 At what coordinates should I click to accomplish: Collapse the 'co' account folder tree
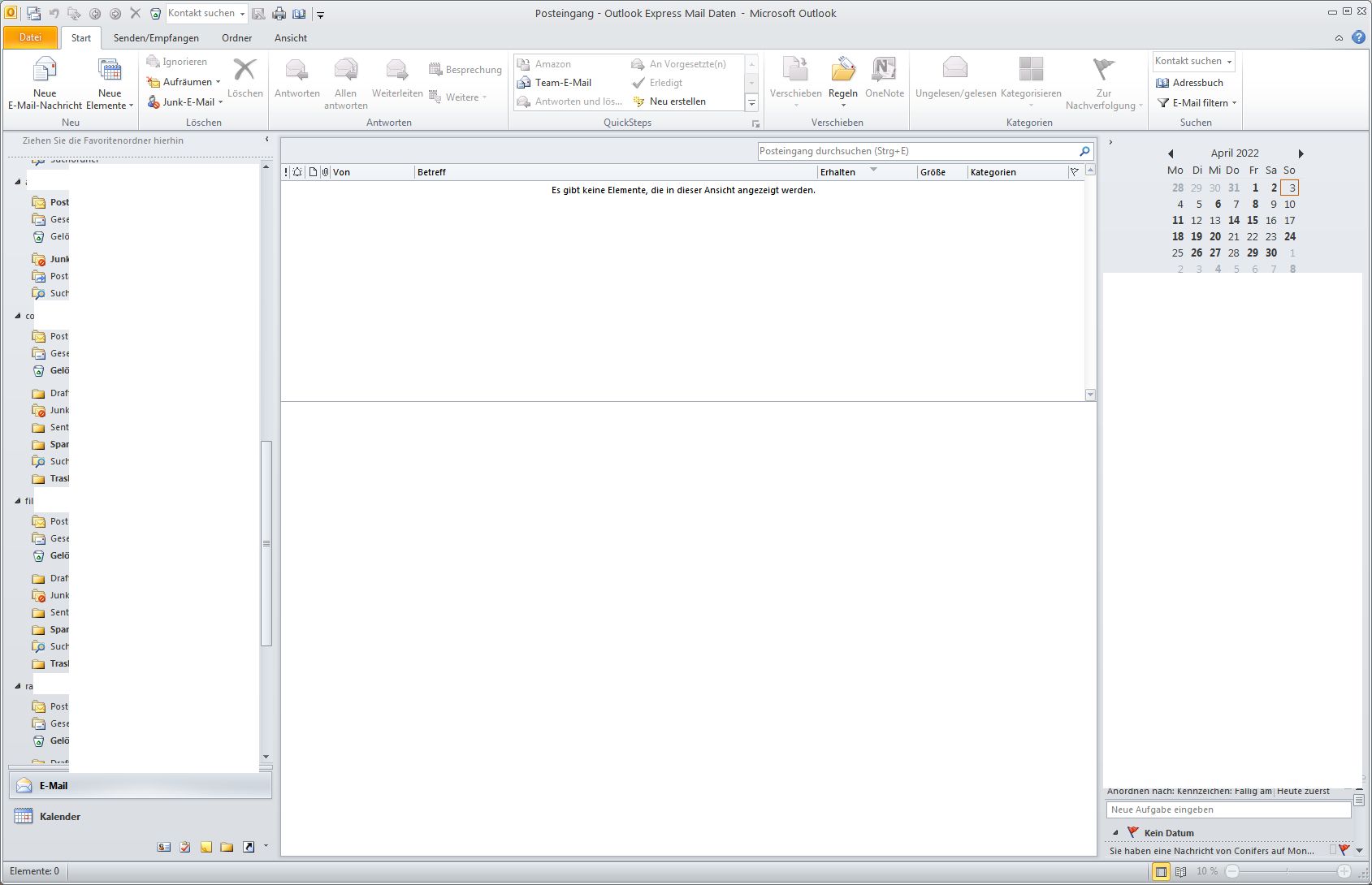(x=18, y=316)
